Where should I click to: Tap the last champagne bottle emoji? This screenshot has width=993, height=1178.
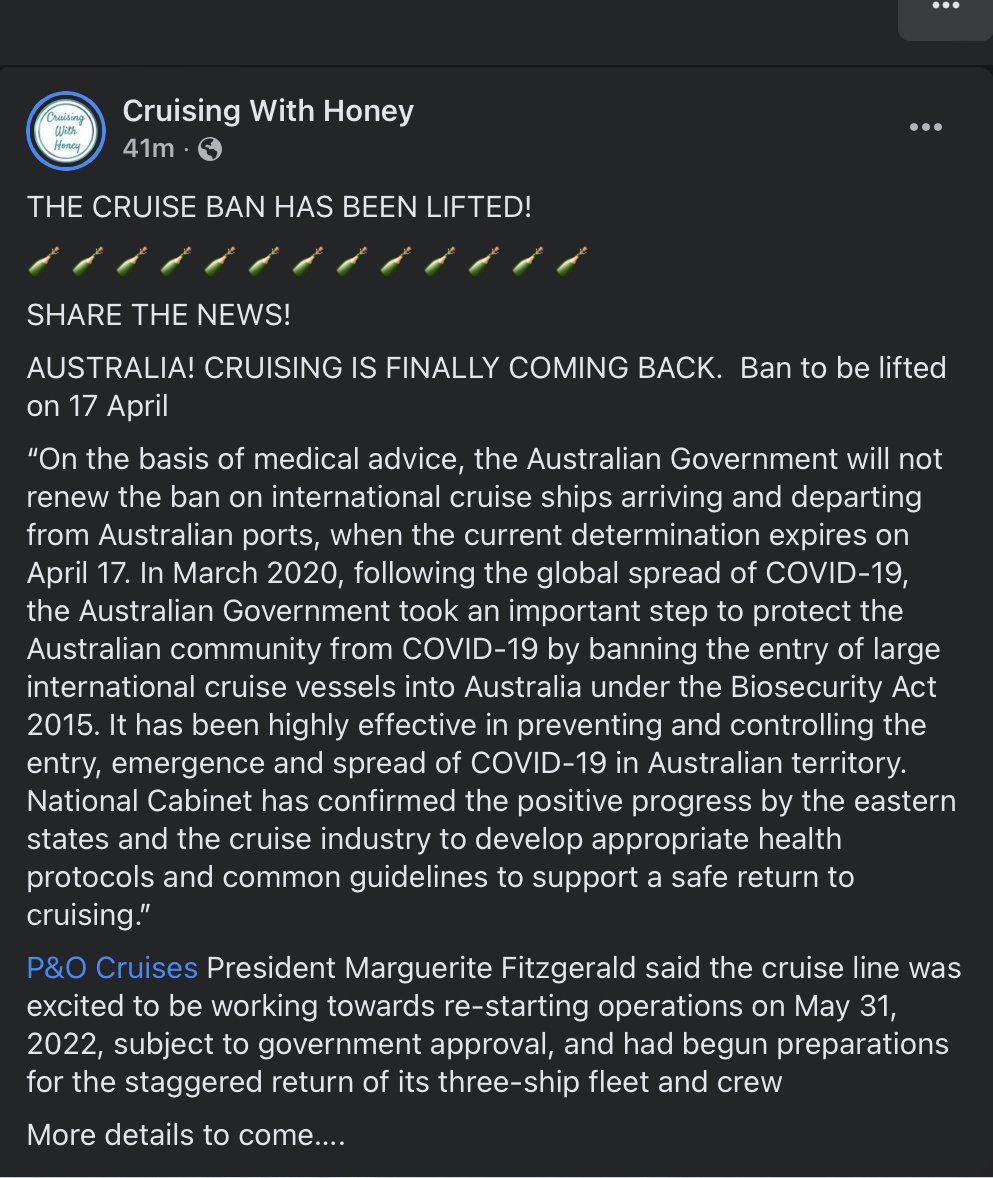coord(572,261)
